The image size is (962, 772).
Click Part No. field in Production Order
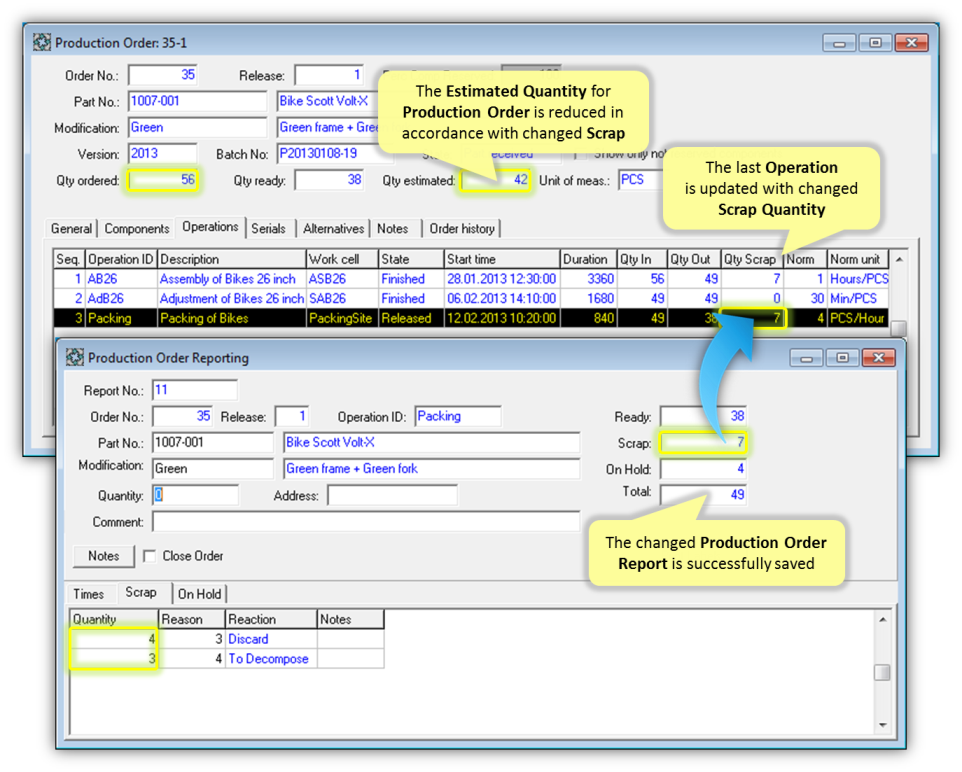(x=198, y=101)
